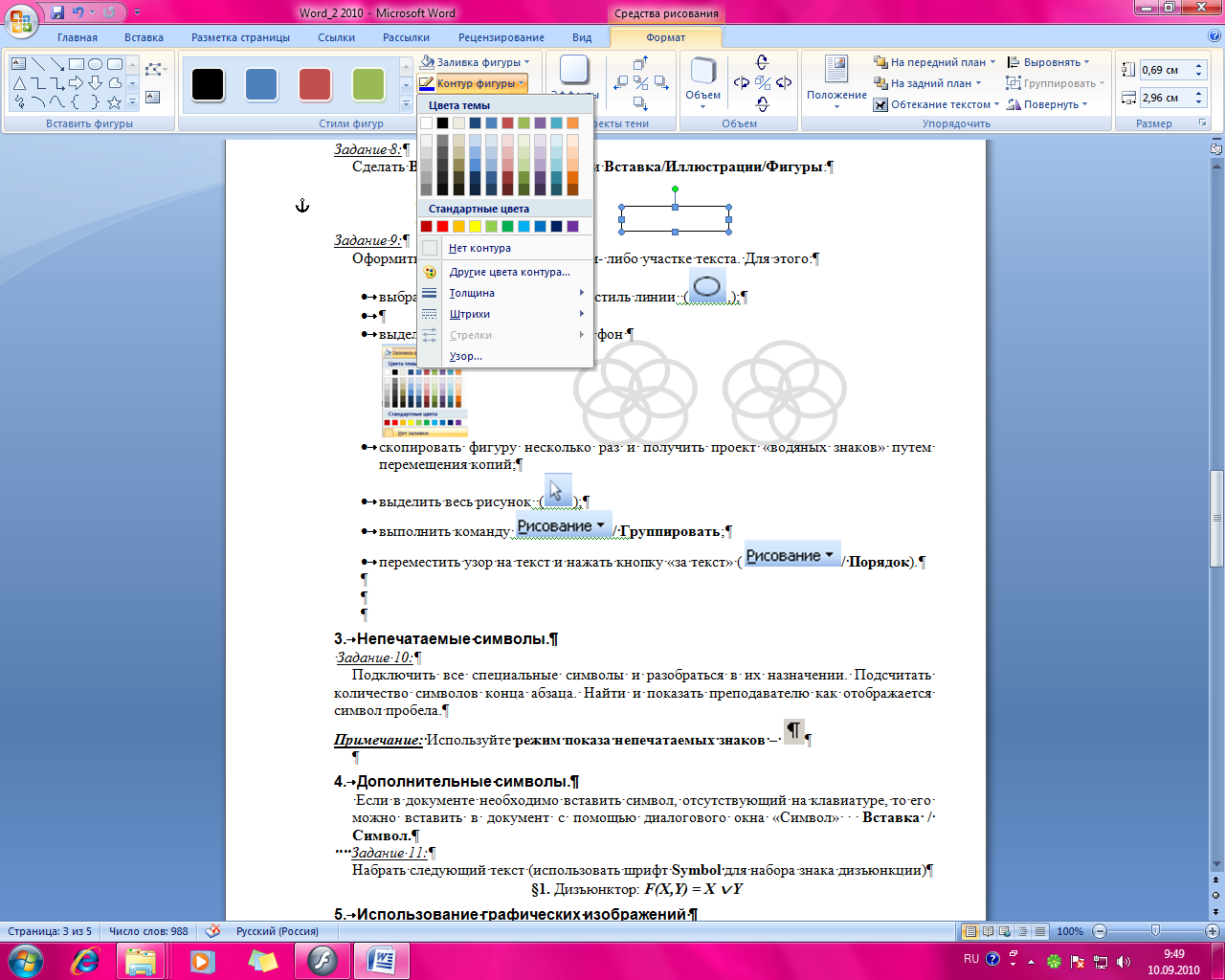Viewport: 1225px width, 980px height.
Task: Pick standard red outline color
Action: 443,227
